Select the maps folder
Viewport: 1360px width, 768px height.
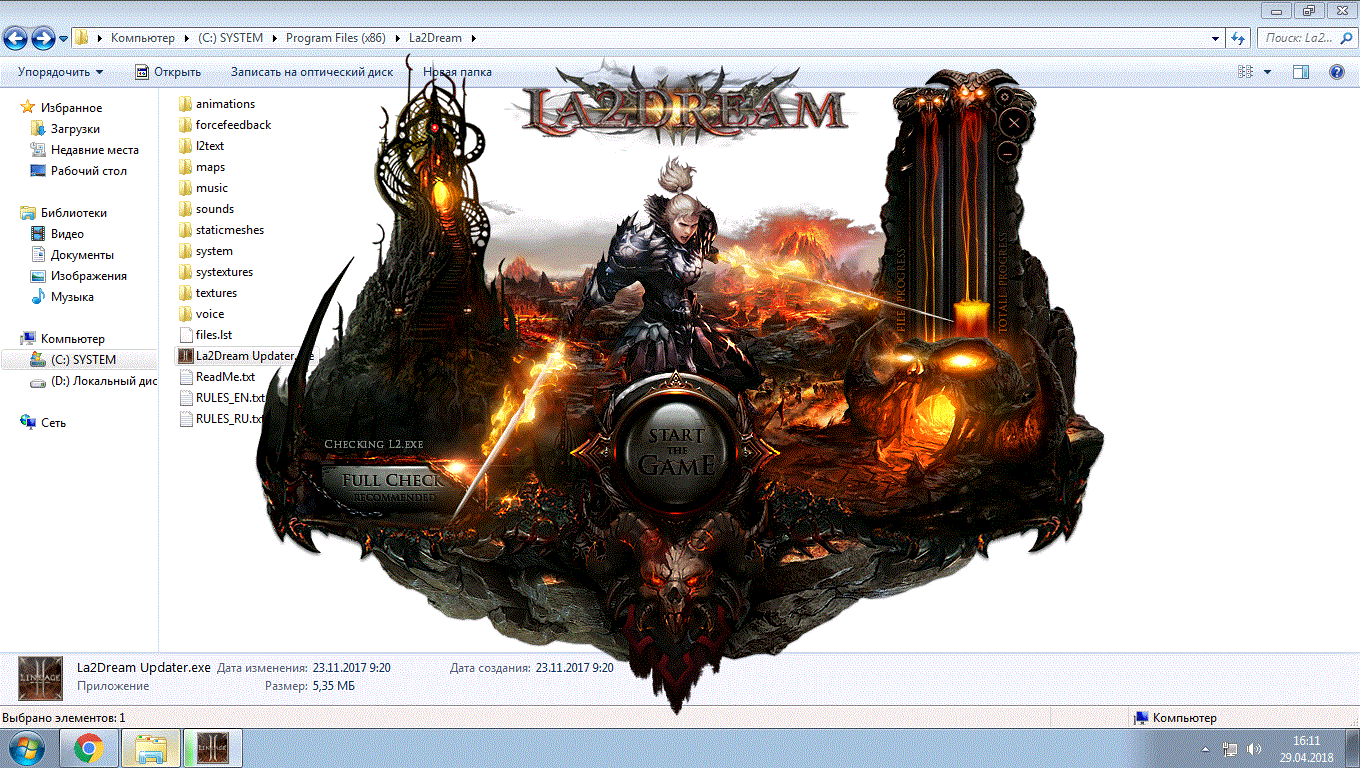(202, 167)
